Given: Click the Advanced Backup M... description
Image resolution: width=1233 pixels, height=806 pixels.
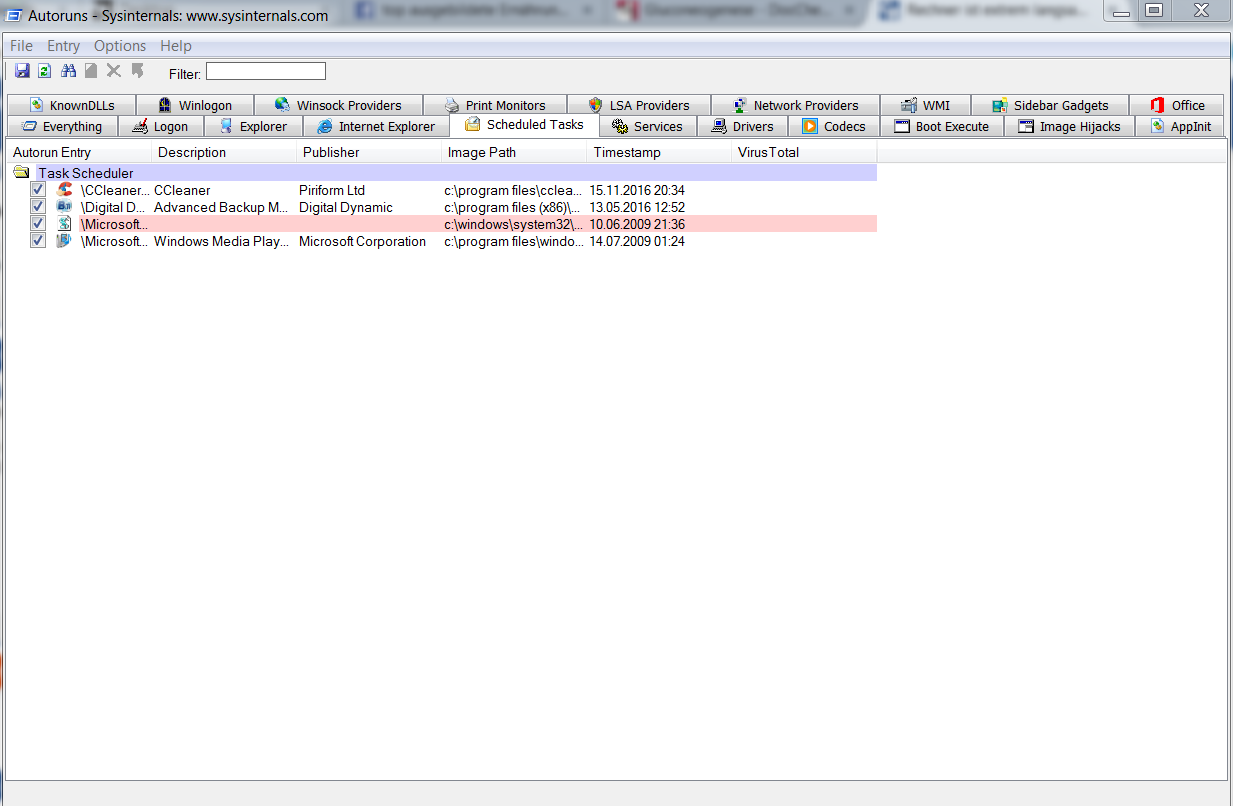Looking at the screenshot, I should point(221,207).
